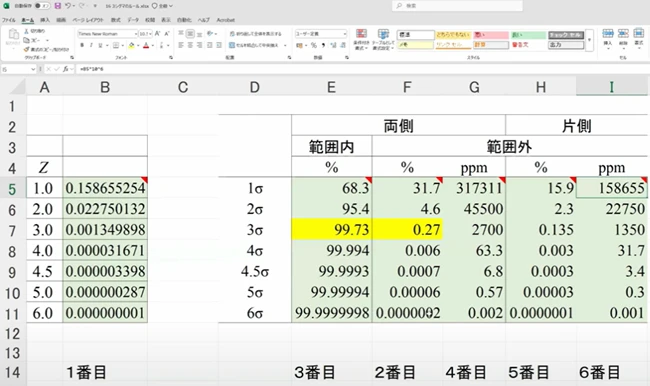The height and width of the screenshot is (386, 650).
Task: Click the Center alignment icon
Action: coord(190,45)
